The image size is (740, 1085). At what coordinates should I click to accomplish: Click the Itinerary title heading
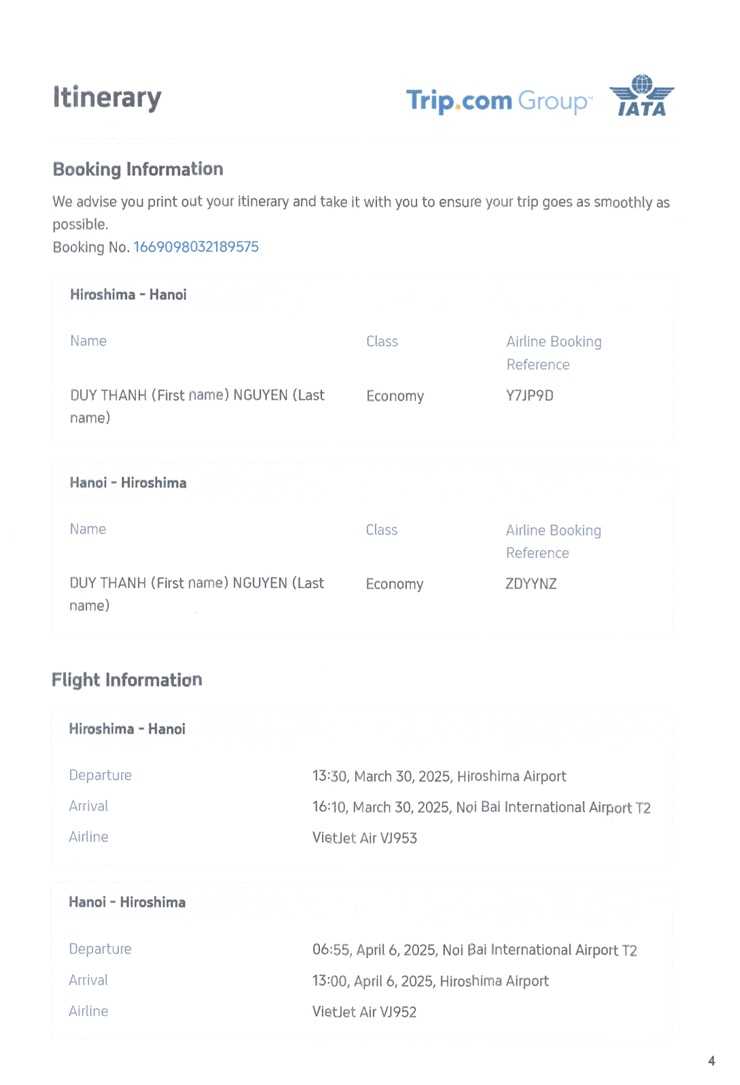pyautogui.click(x=107, y=98)
